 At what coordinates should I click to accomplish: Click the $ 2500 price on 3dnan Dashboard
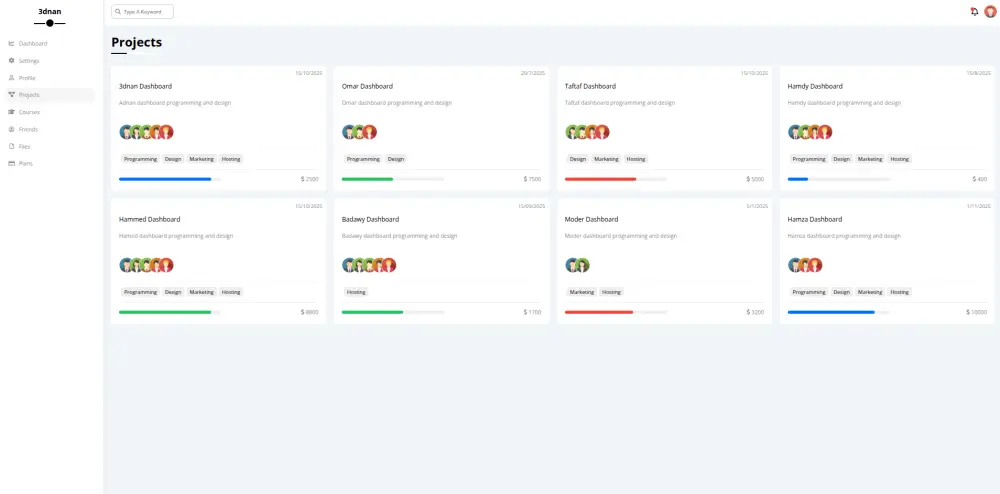[x=309, y=179]
